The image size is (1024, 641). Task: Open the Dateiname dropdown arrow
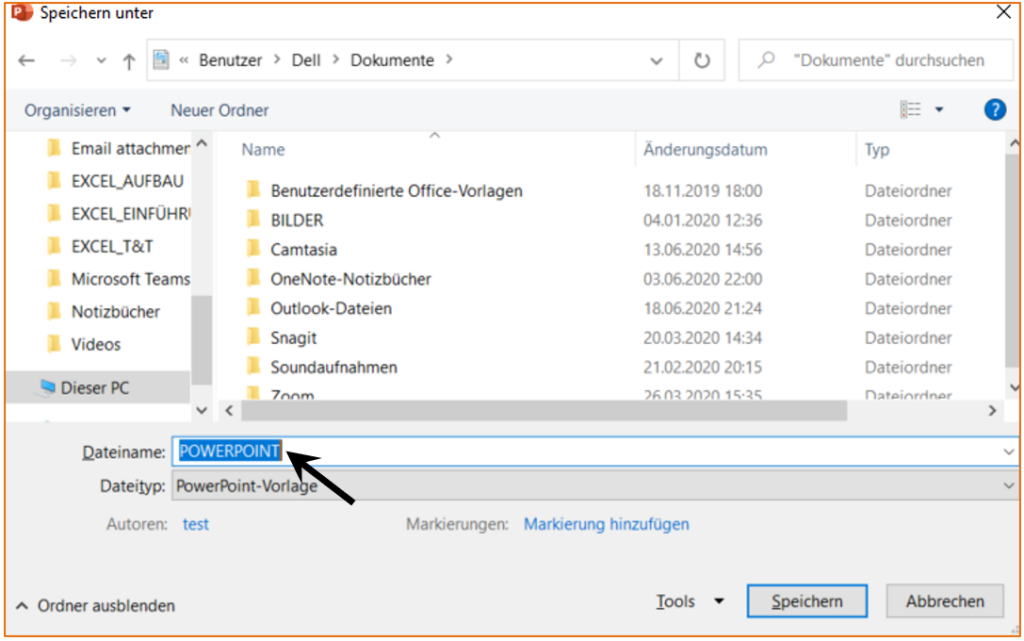(1008, 452)
